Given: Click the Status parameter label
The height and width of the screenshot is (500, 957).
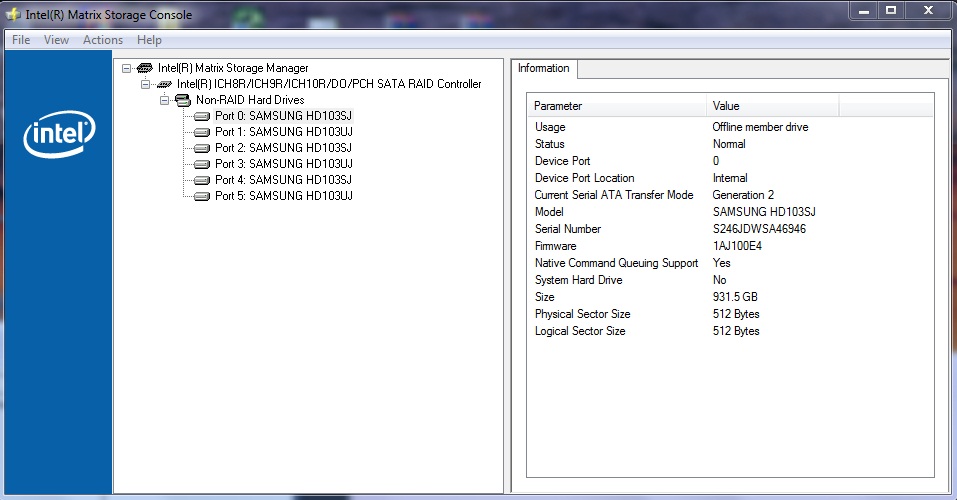Looking at the screenshot, I should [550, 144].
